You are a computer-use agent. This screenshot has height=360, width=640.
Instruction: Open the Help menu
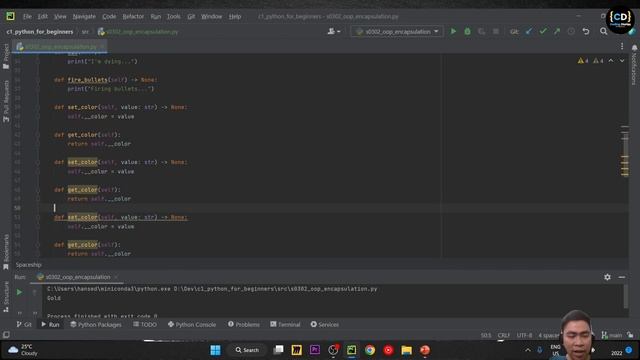coord(235,16)
